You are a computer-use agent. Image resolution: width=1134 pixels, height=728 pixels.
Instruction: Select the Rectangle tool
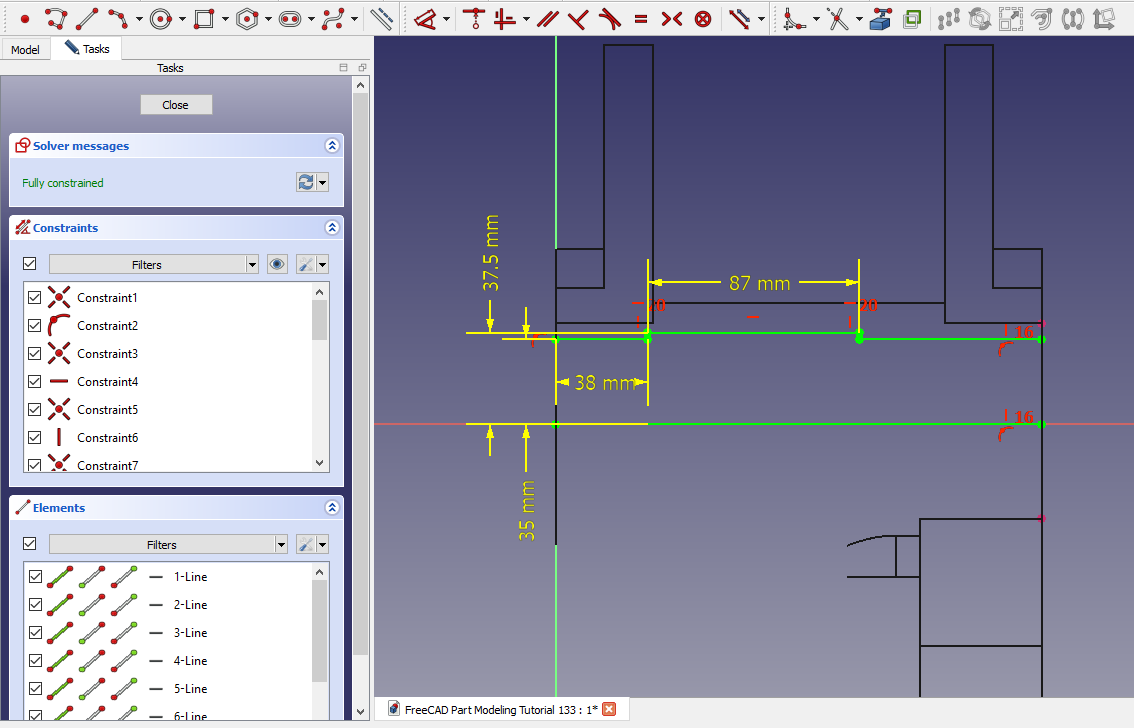click(x=204, y=18)
